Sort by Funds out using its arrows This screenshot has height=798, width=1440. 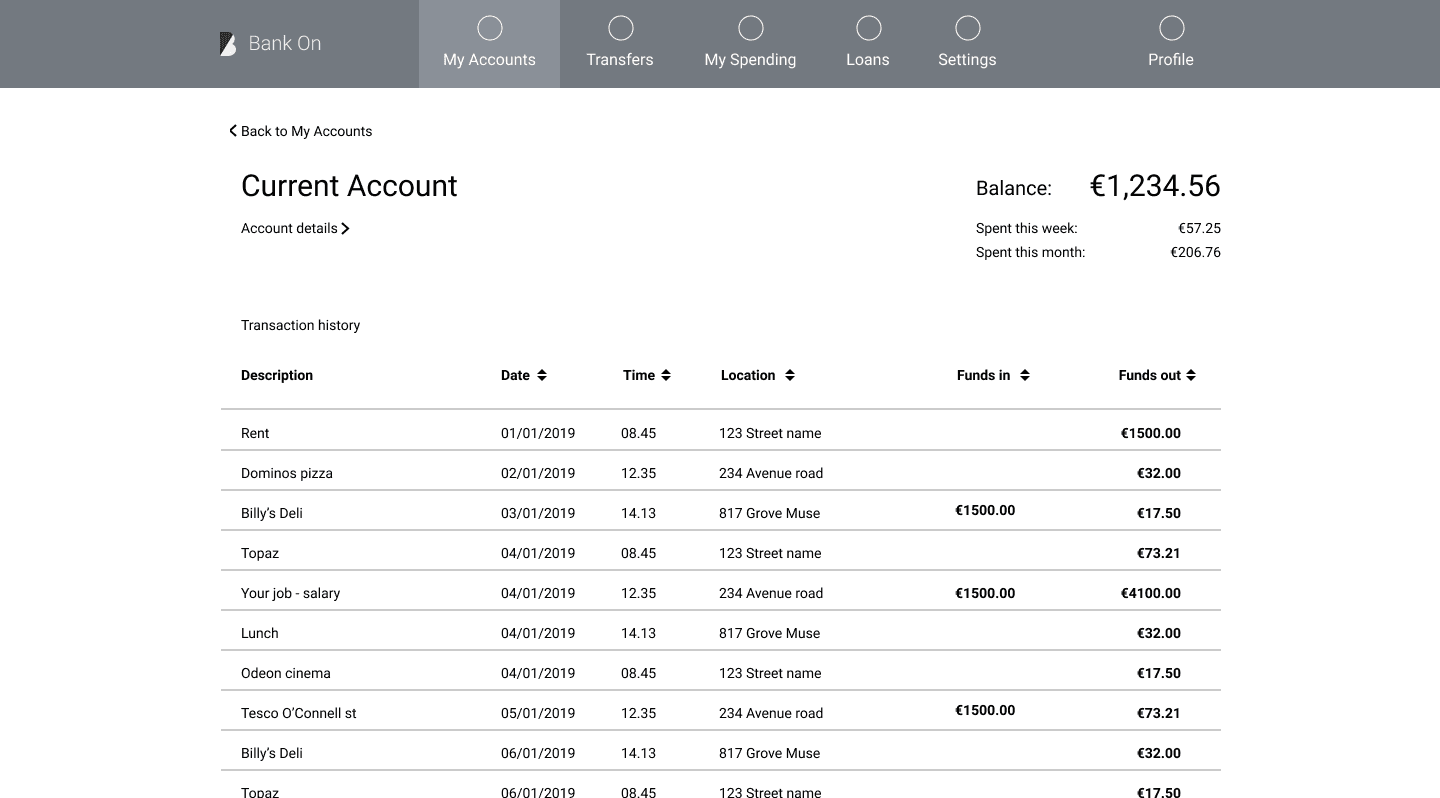(x=1191, y=375)
